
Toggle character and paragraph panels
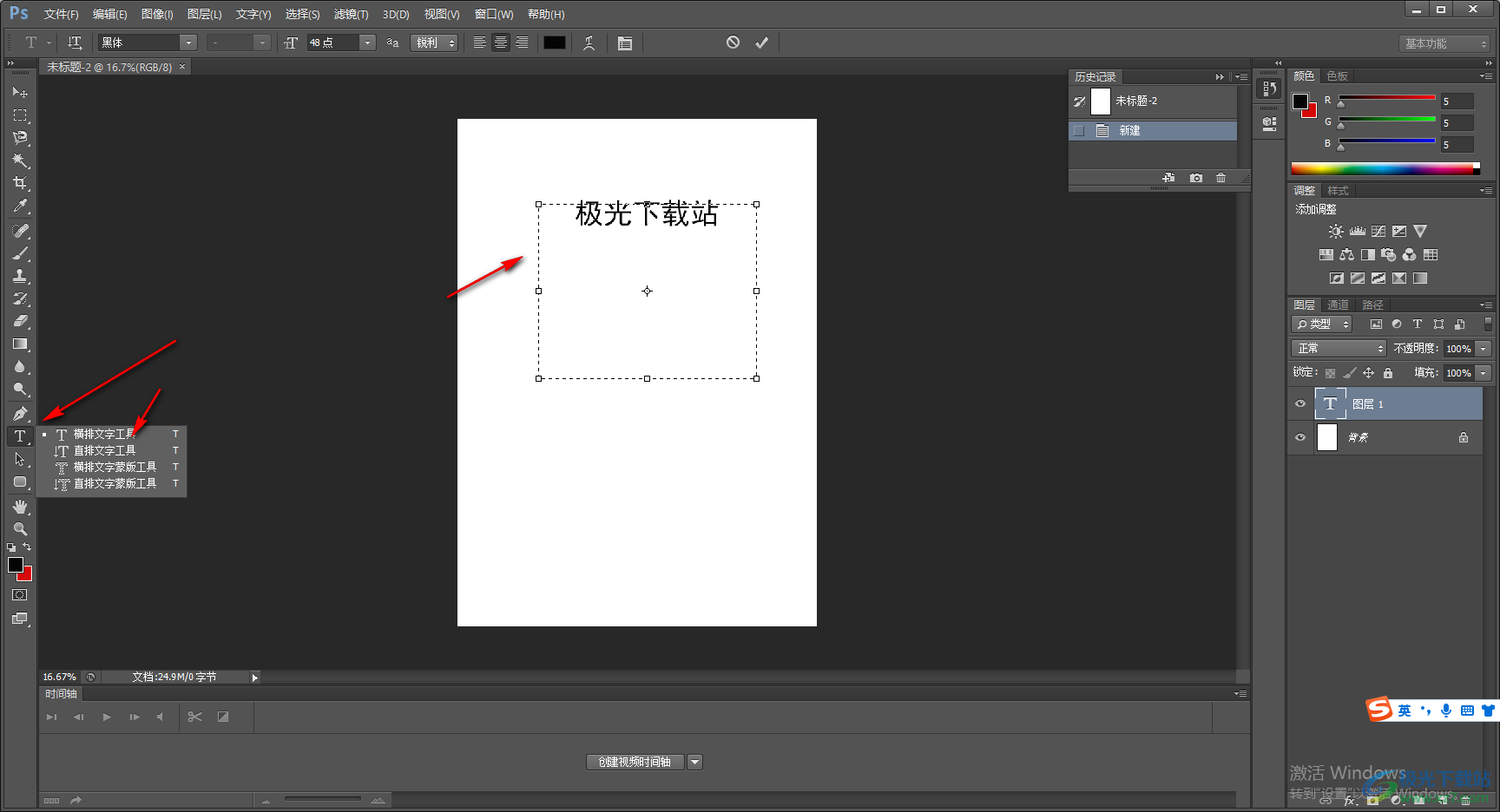point(625,43)
